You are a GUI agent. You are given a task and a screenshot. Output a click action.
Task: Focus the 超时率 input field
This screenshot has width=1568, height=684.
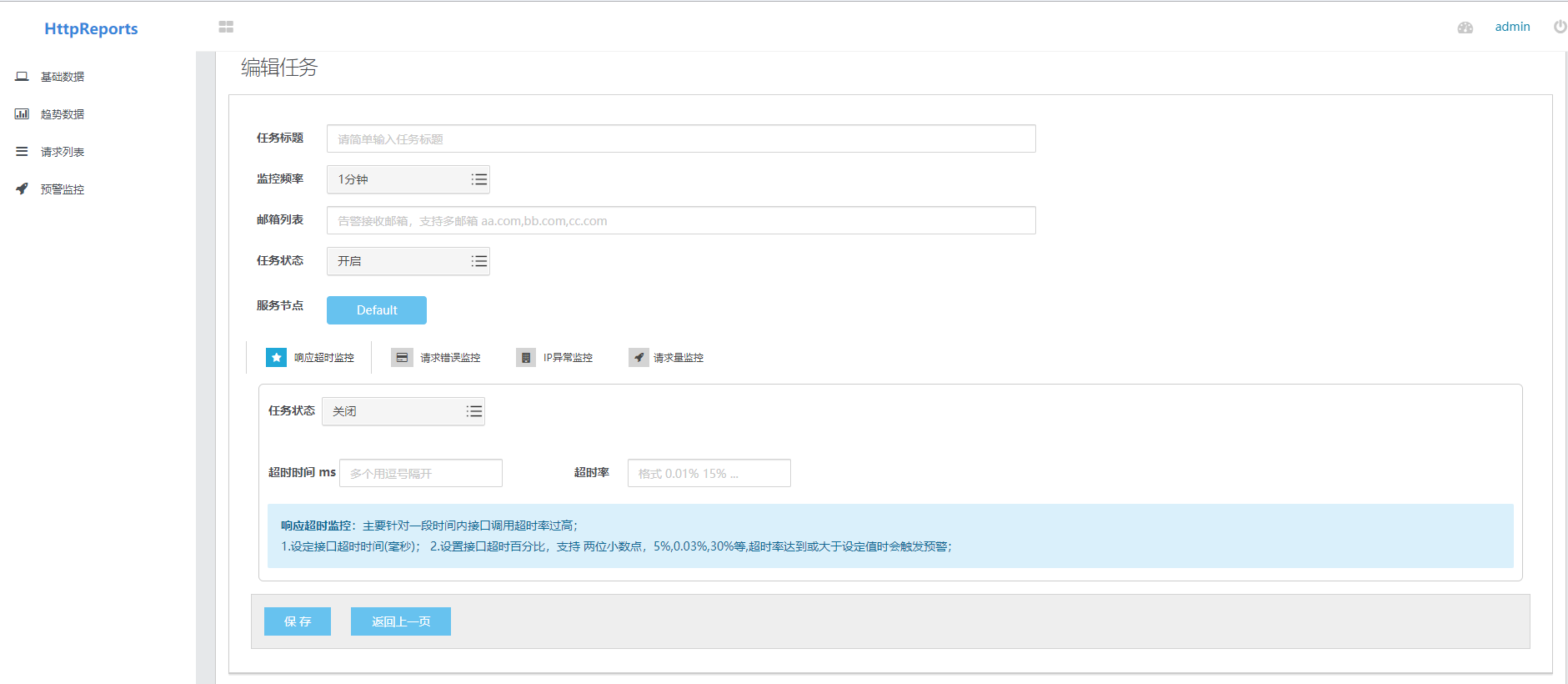(x=709, y=473)
